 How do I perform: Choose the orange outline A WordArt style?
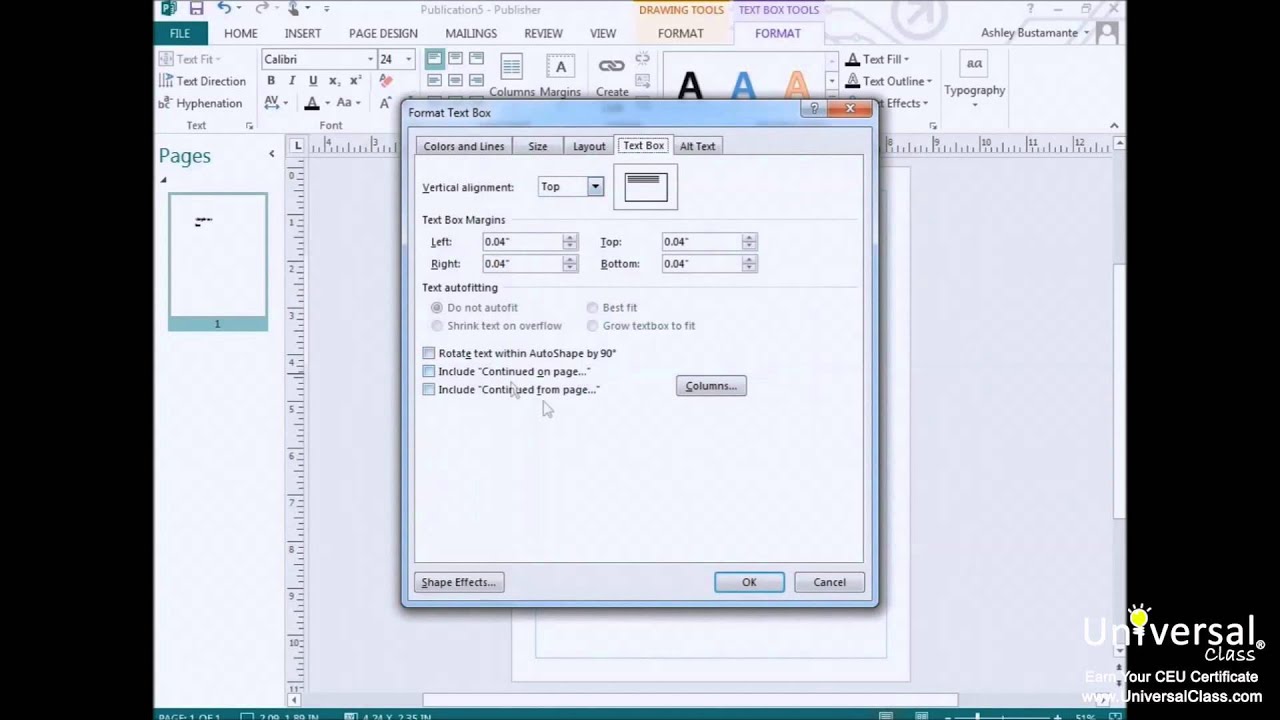[796, 85]
